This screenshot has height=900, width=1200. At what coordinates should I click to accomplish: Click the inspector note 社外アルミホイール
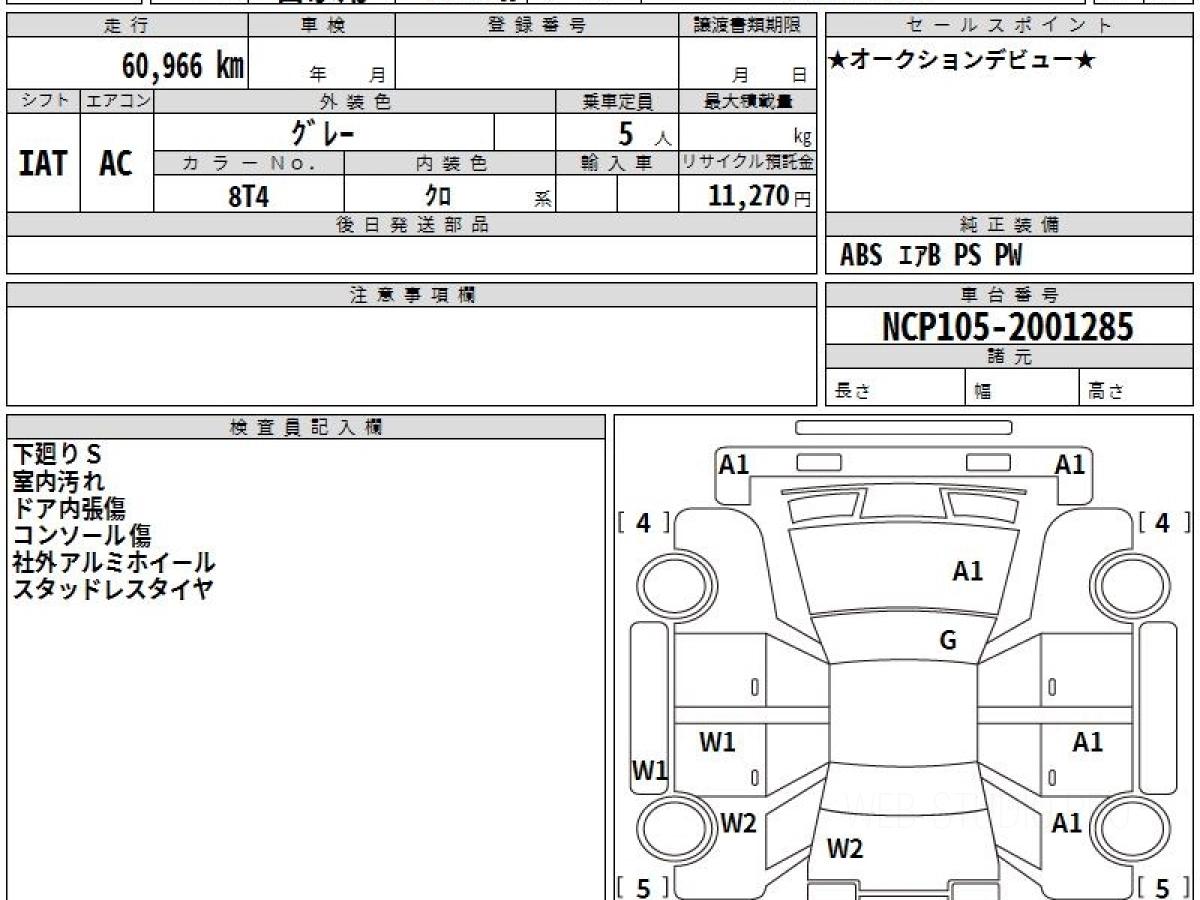pyautogui.click(x=113, y=562)
